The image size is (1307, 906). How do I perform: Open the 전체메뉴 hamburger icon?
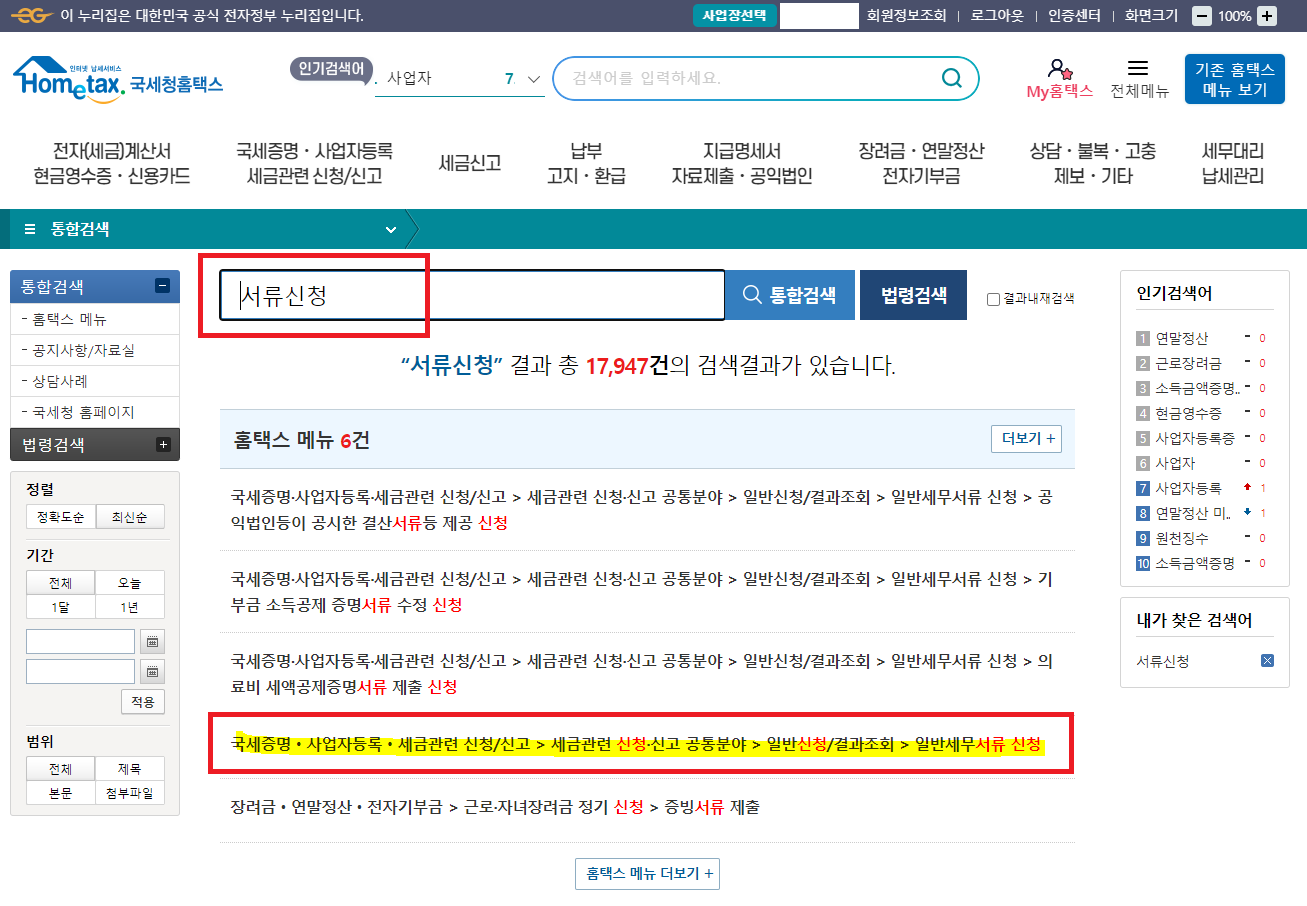point(1138,70)
